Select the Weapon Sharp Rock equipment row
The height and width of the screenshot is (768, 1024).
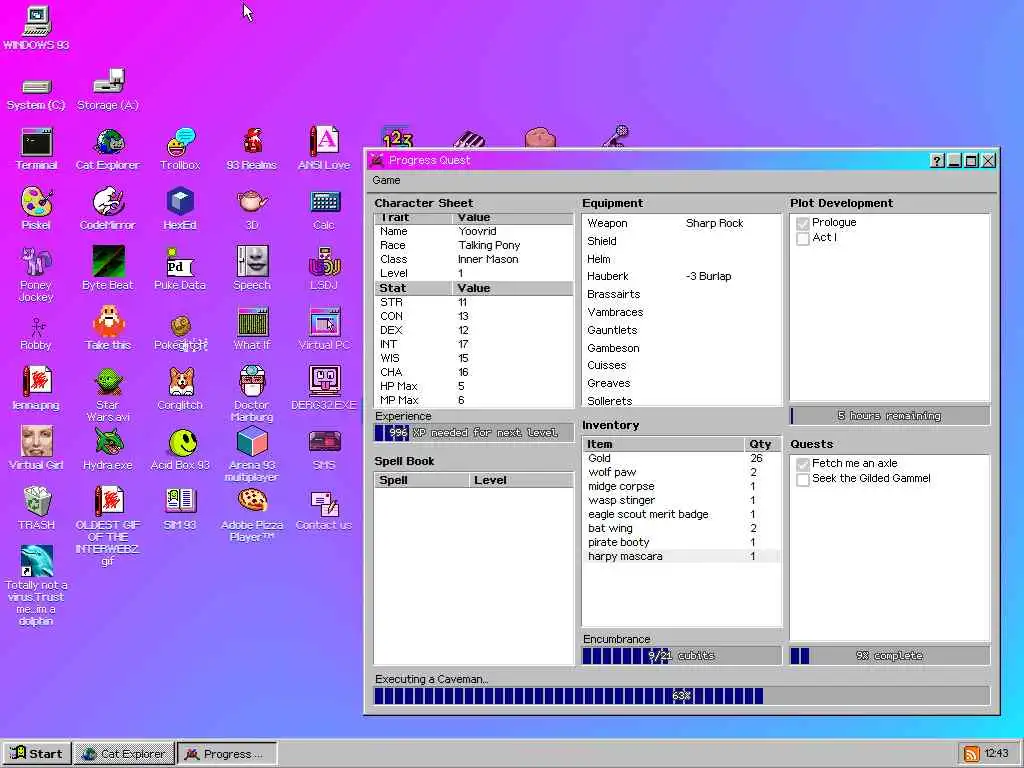[x=681, y=223]
